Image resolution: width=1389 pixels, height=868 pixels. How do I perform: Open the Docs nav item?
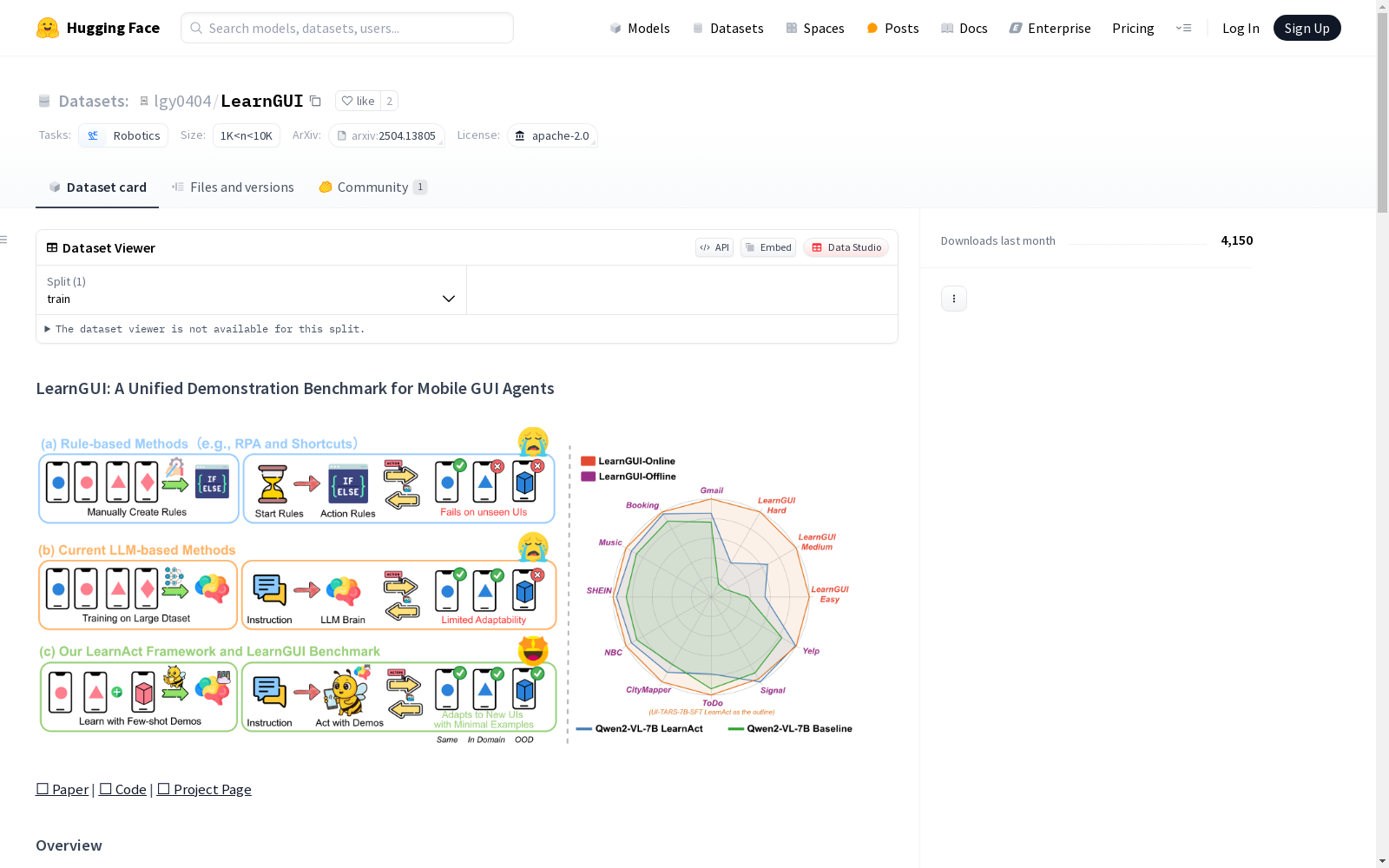tap(964, 28)
